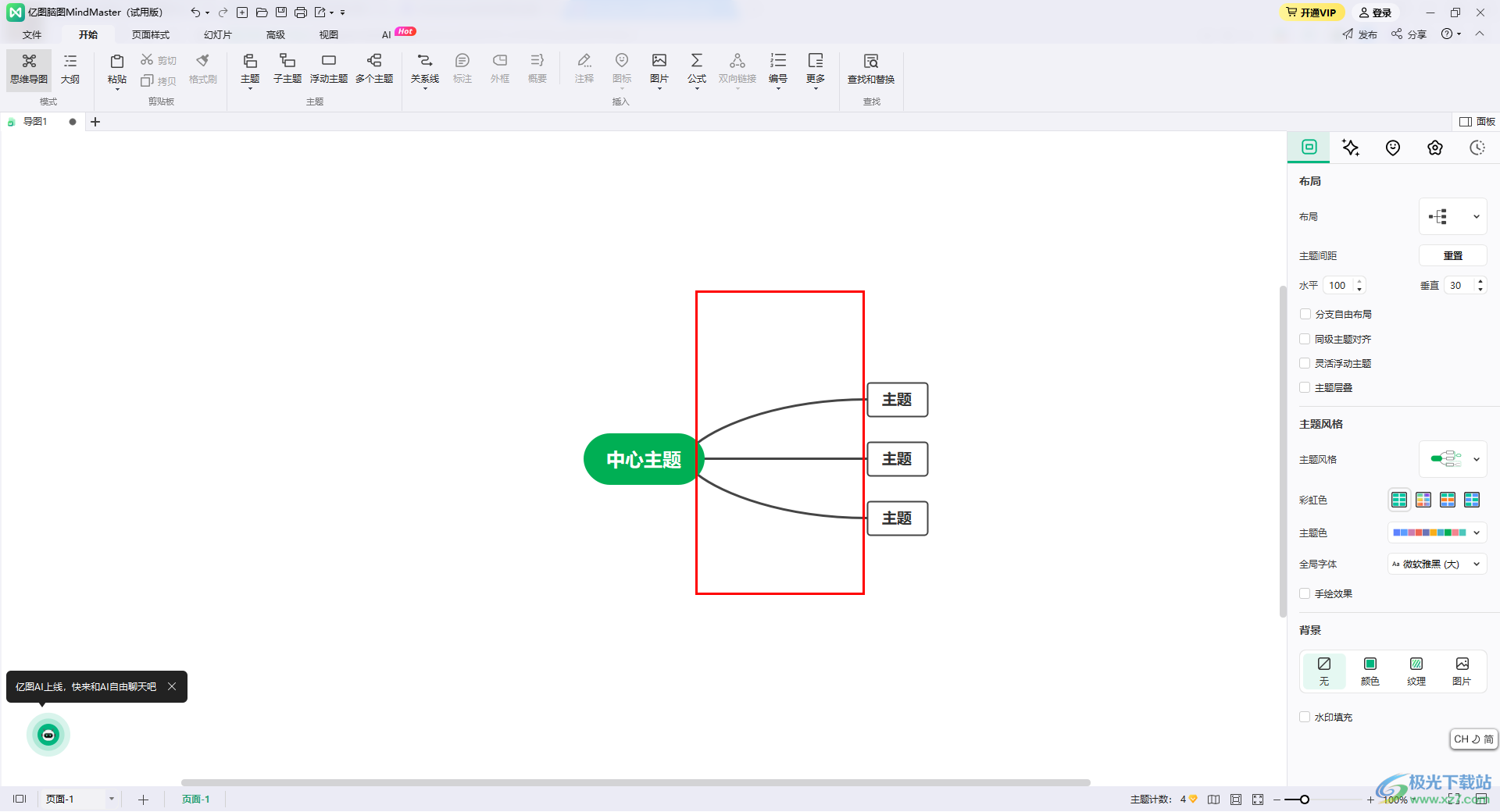This screenshot has width=1500, height=812.
Task: Click the Reset (重置) spacing button
Action: pos(1453,255)
